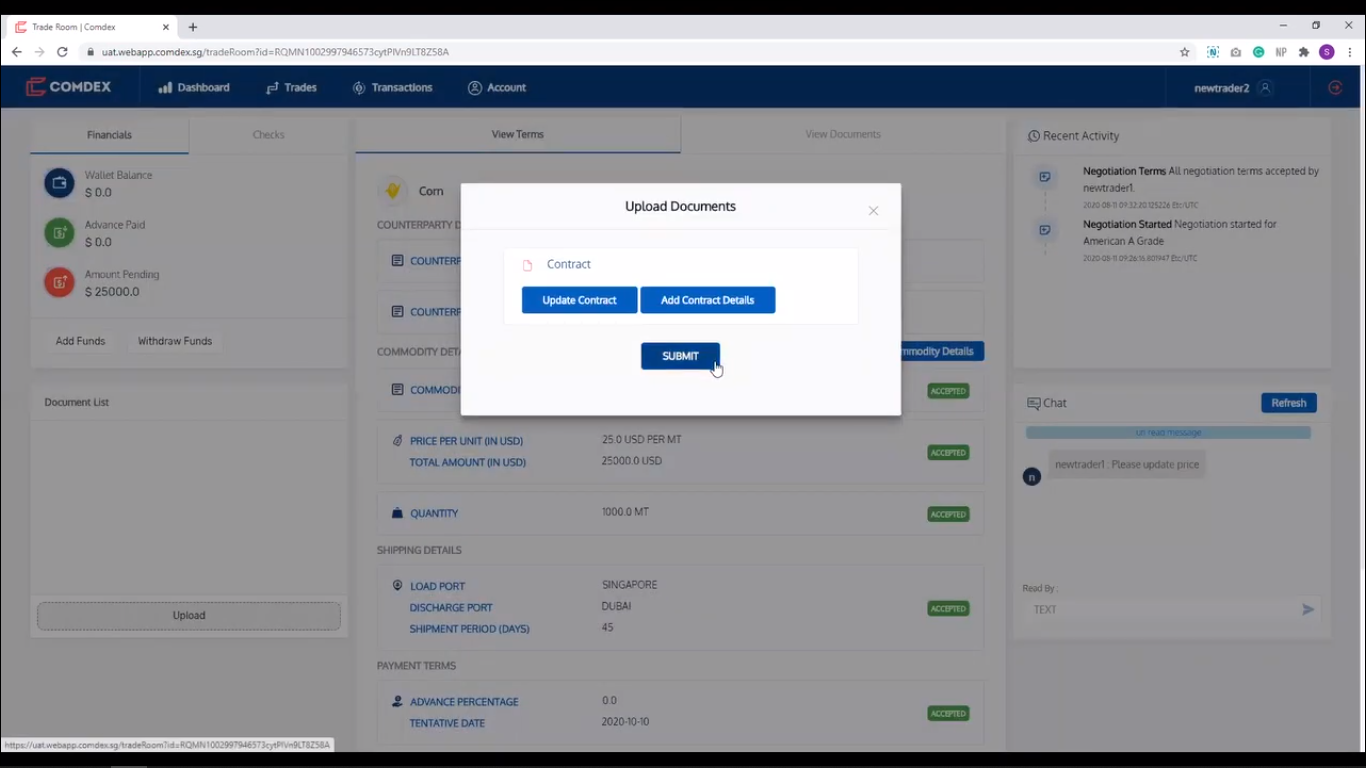Click the Wallet Balance icon

pyautogui.click(x=59, y=183)
